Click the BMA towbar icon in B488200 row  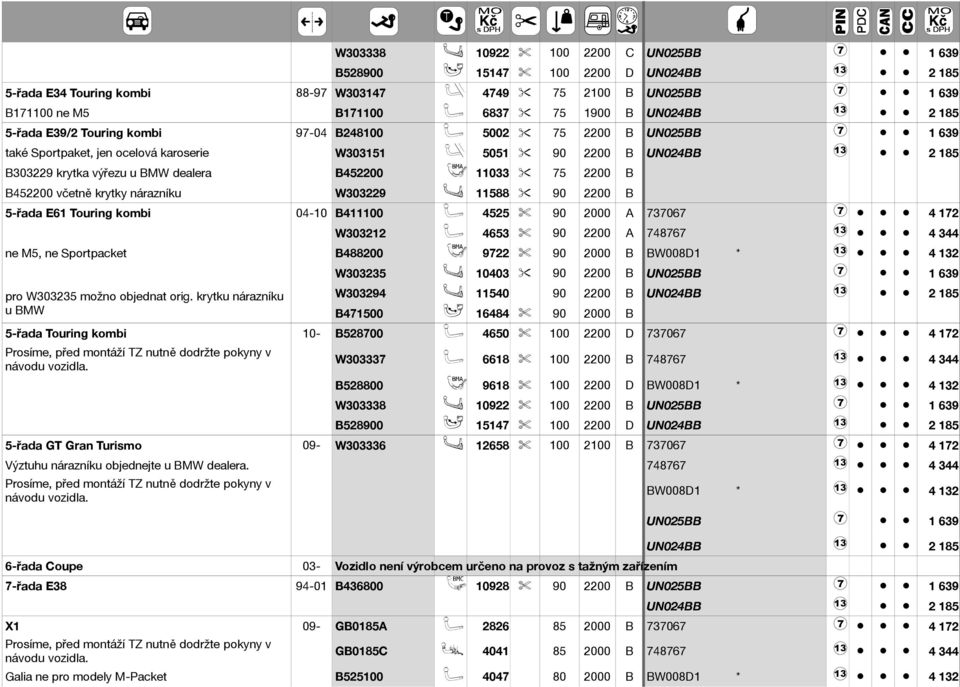point(456,251)
